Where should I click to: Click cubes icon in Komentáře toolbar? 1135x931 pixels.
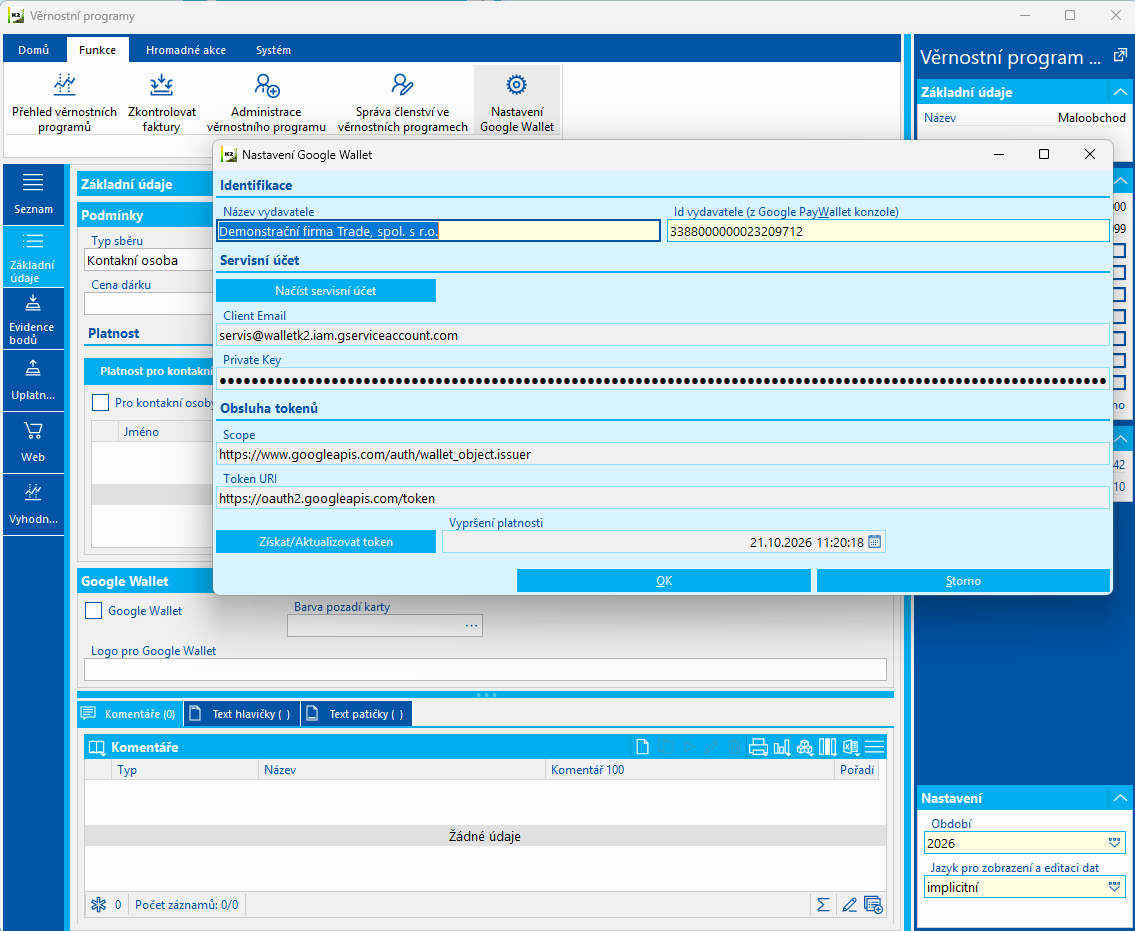[x=805, y=747]
